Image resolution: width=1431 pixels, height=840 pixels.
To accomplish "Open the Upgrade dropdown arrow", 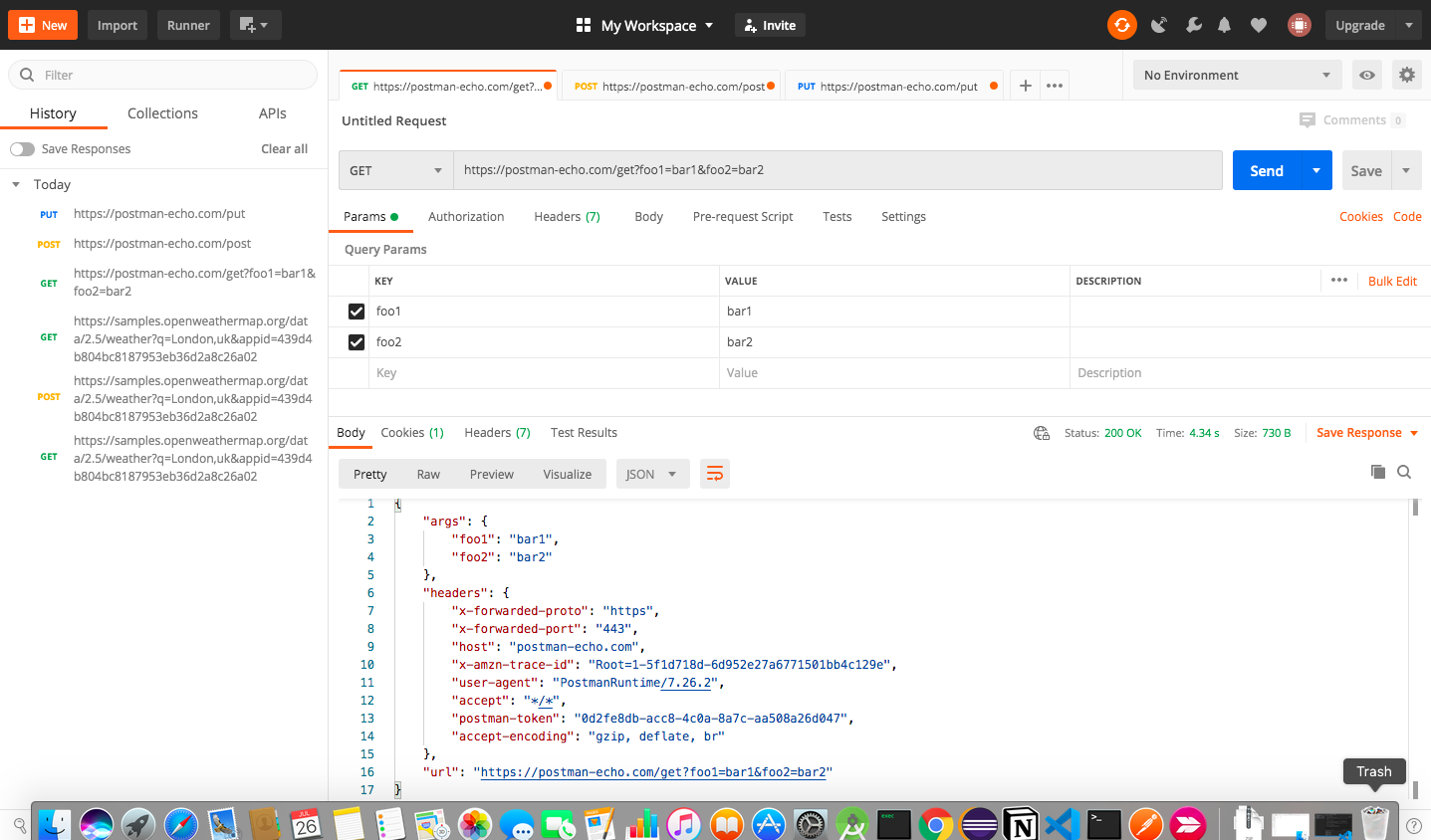I will (1408, 25).
